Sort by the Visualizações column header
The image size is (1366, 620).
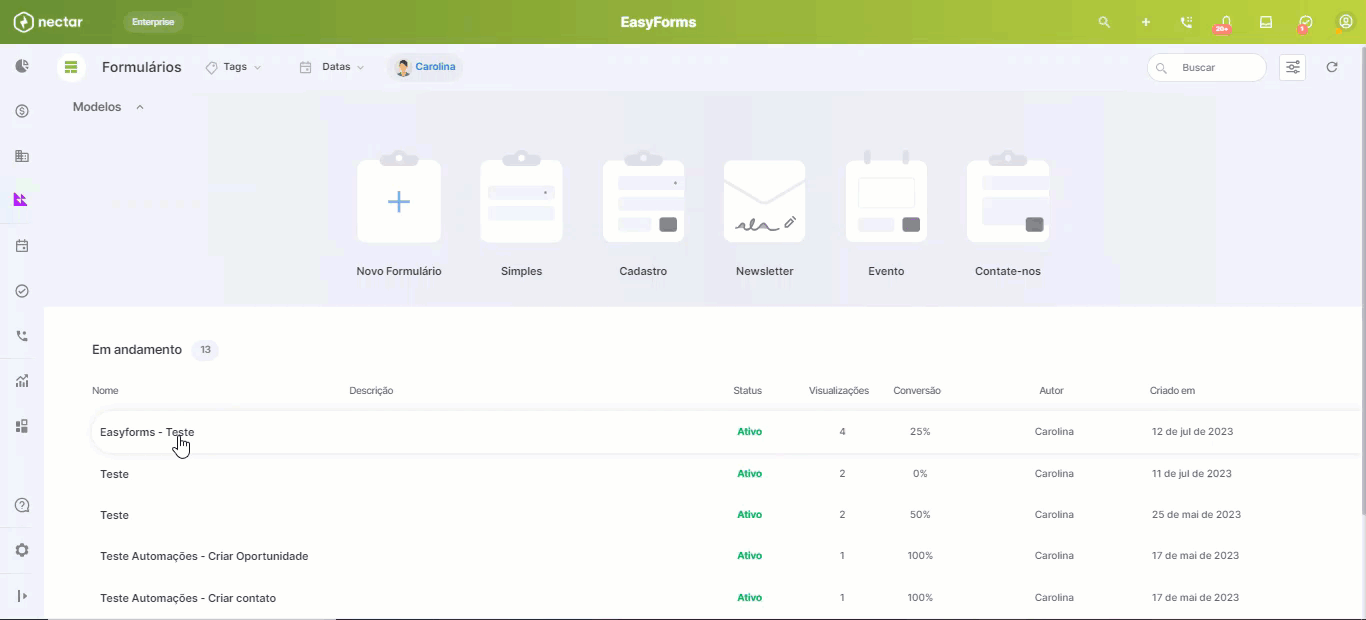[x=839, y=391]
